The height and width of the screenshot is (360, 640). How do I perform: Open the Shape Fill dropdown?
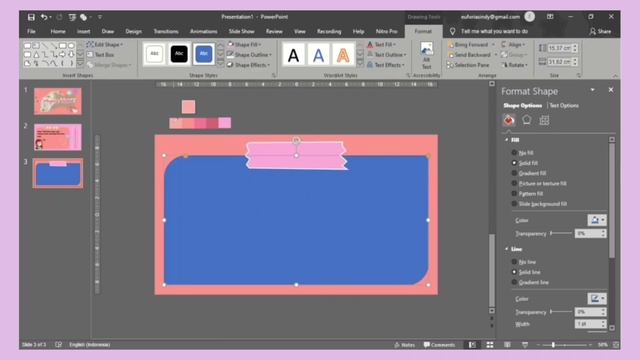click(x=244, y=44)
